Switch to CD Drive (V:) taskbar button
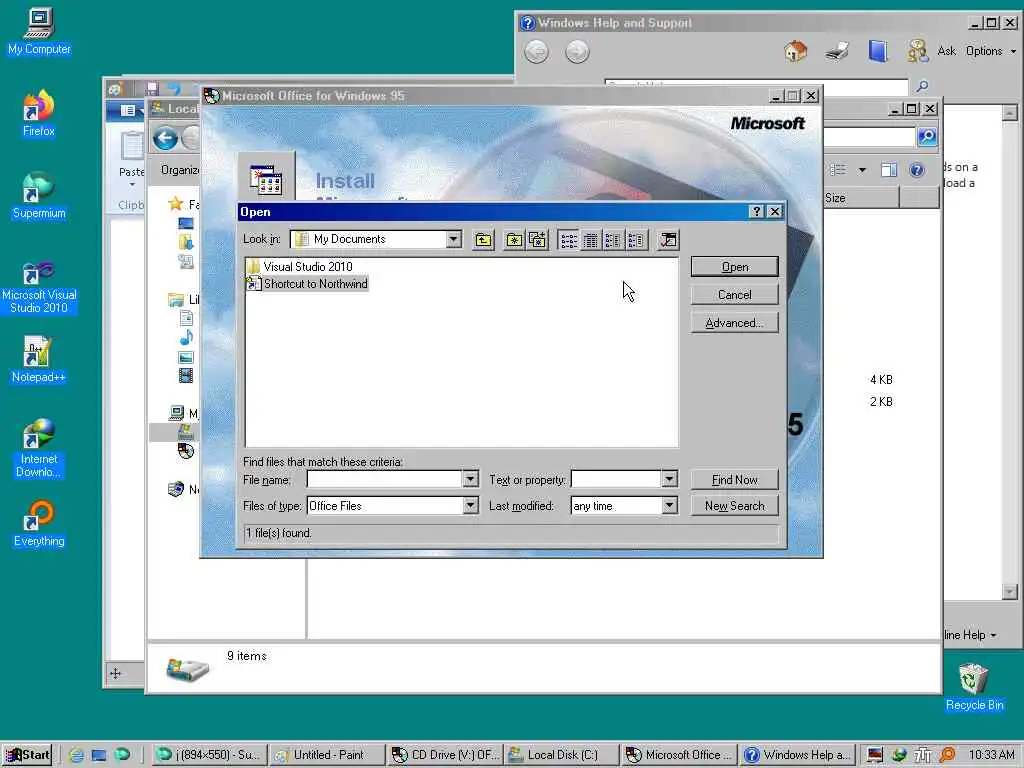This screenshot has height=768, width=1024. pos(444,755)
